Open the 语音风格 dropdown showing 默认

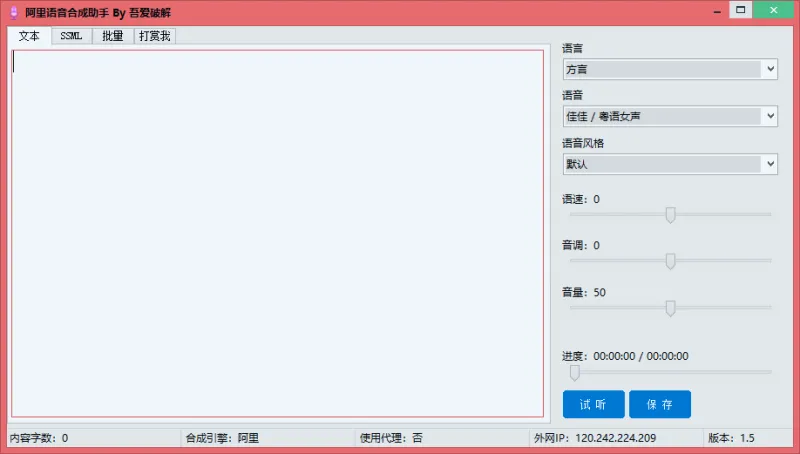pos(670,164)
